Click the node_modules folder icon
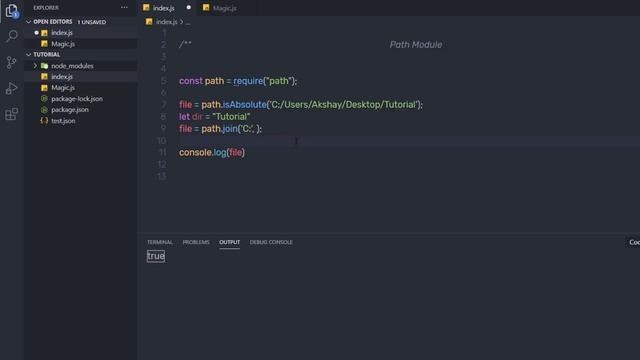The image size is (640, 360). [44, 65]
